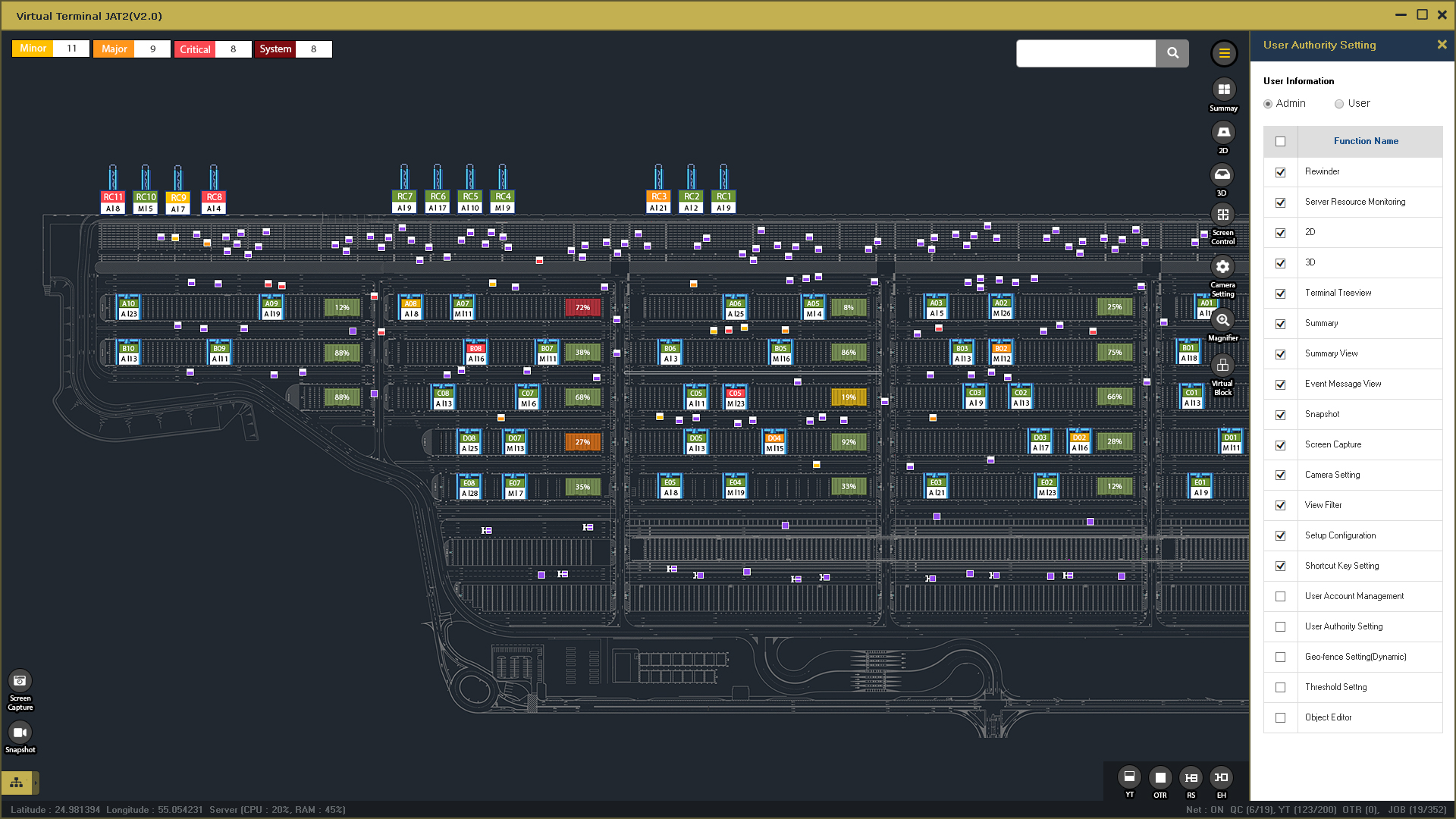Enable the User Account Management checkbox

point(1280,597)
